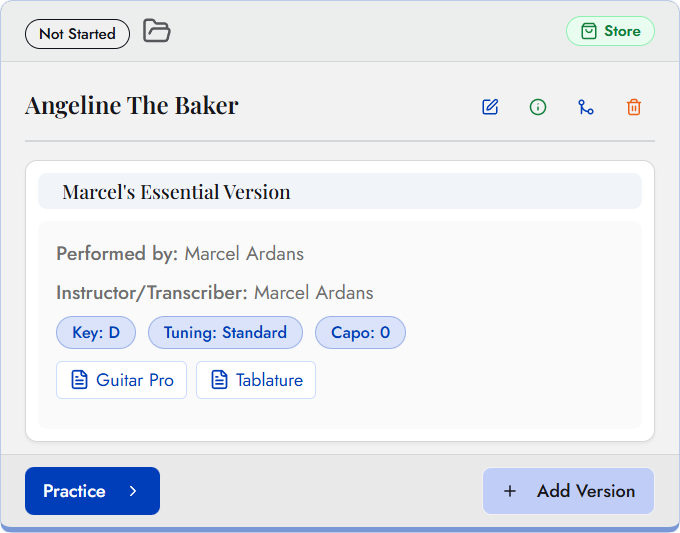Image resolution: width=680 pixels, height=533 pixels.
Task: Click the Add Version button label
Action: pos(585,491)
